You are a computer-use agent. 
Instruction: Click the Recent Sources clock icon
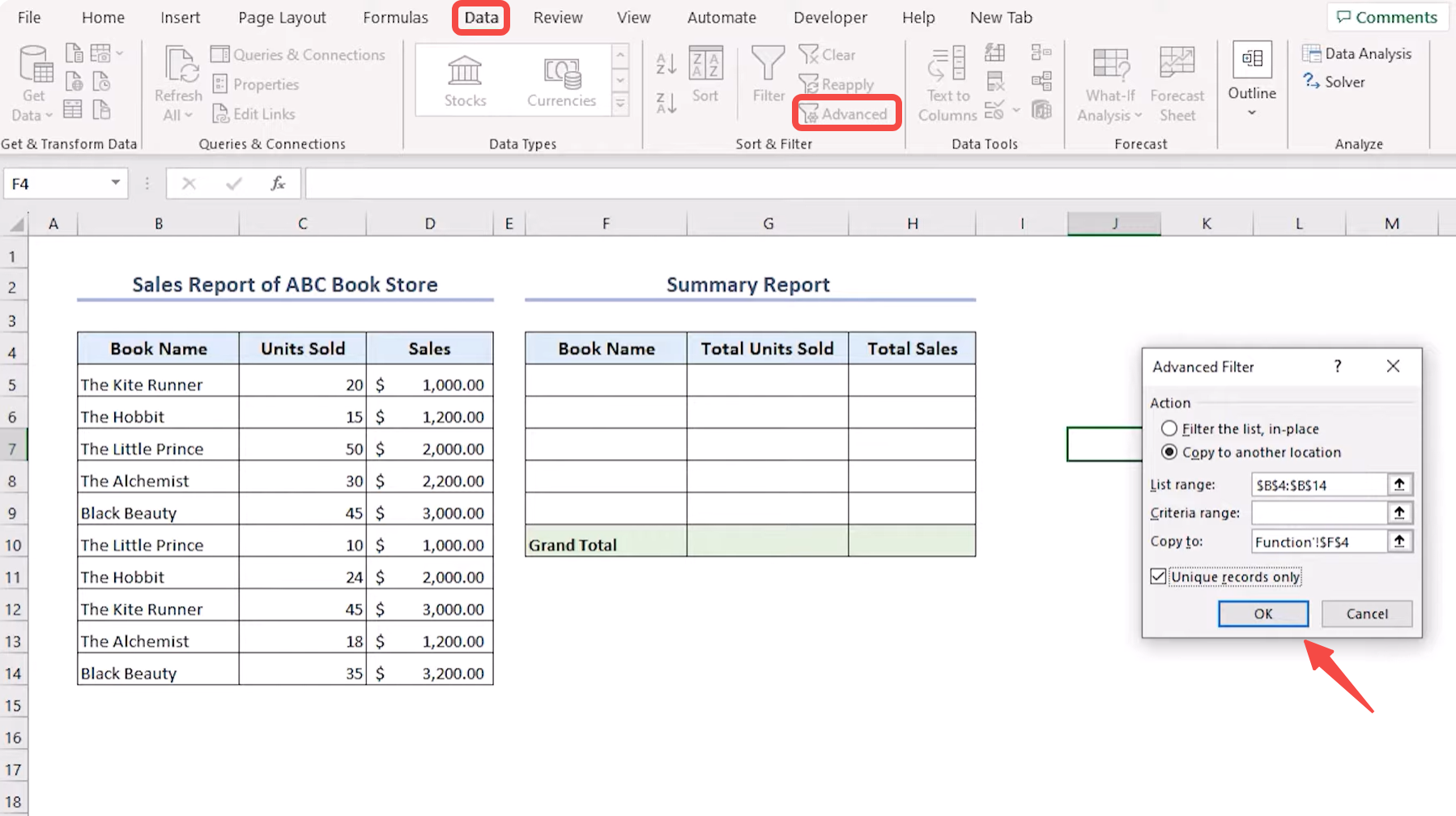[x=101, y=81]
